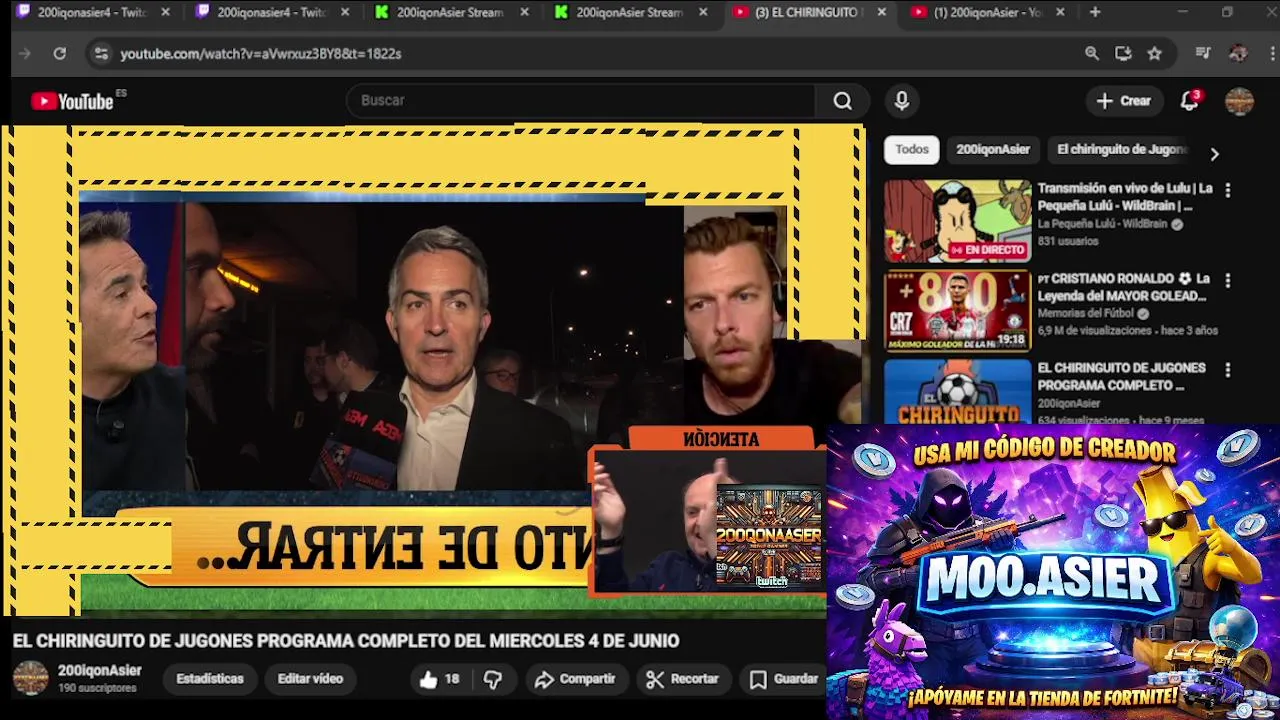This screenshot has height=720, width=1280.
Task: Click the search magnifier button
Action: 843,101
